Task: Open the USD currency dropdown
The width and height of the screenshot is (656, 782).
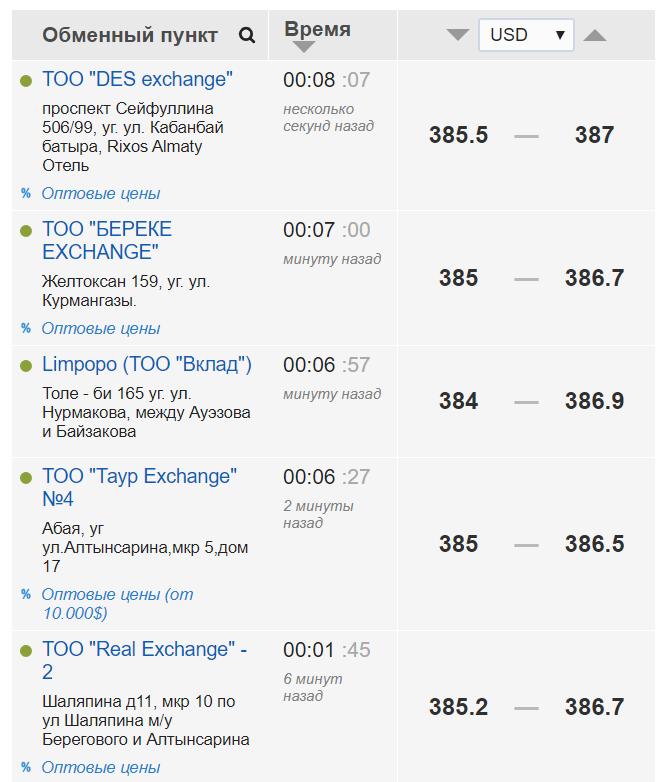Action: pyautogui.click(x=526, y=35)
